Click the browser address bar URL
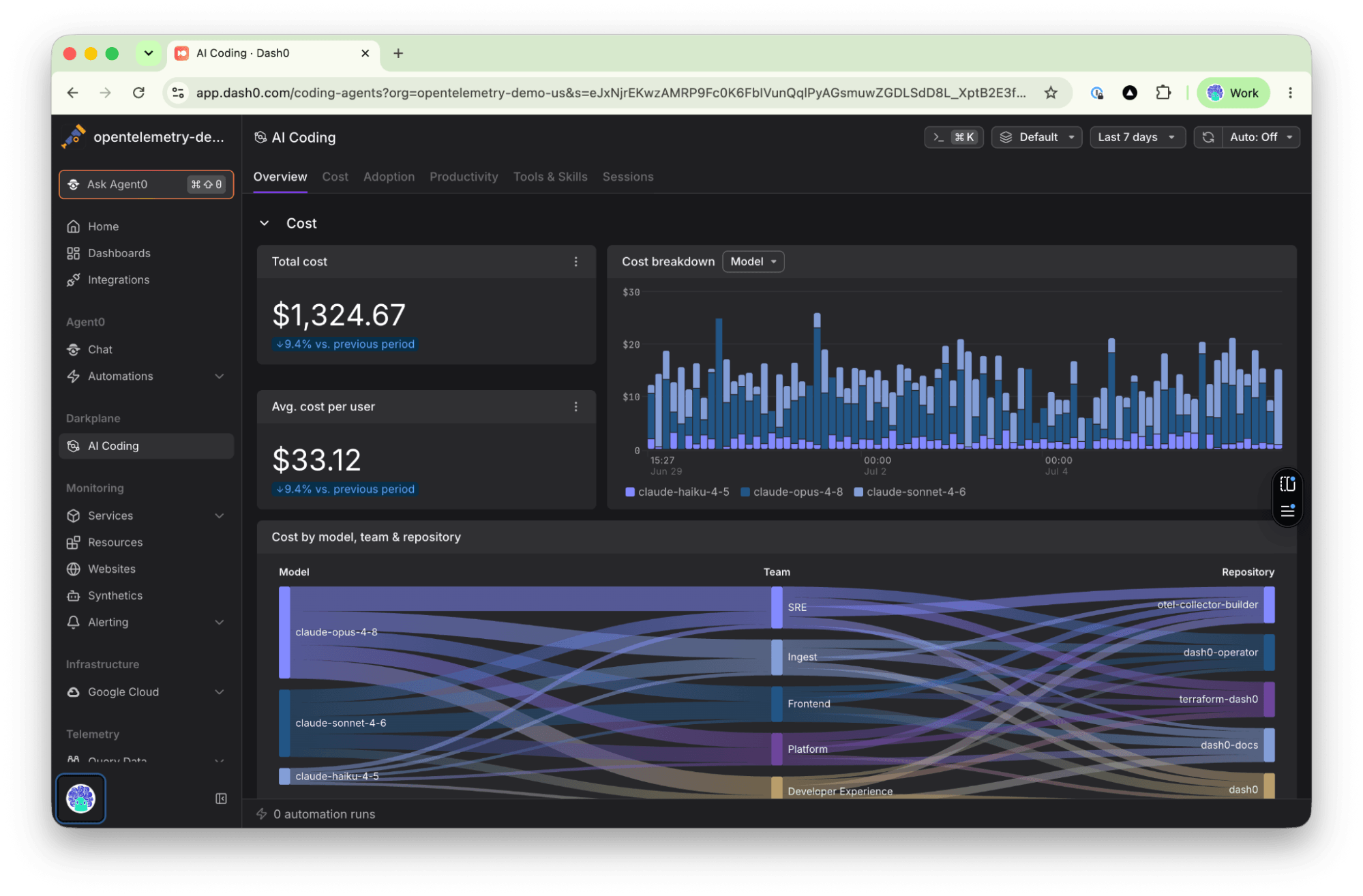This screenshot has width=1363, height=896. pyautogui.click(x=610, y=93)
